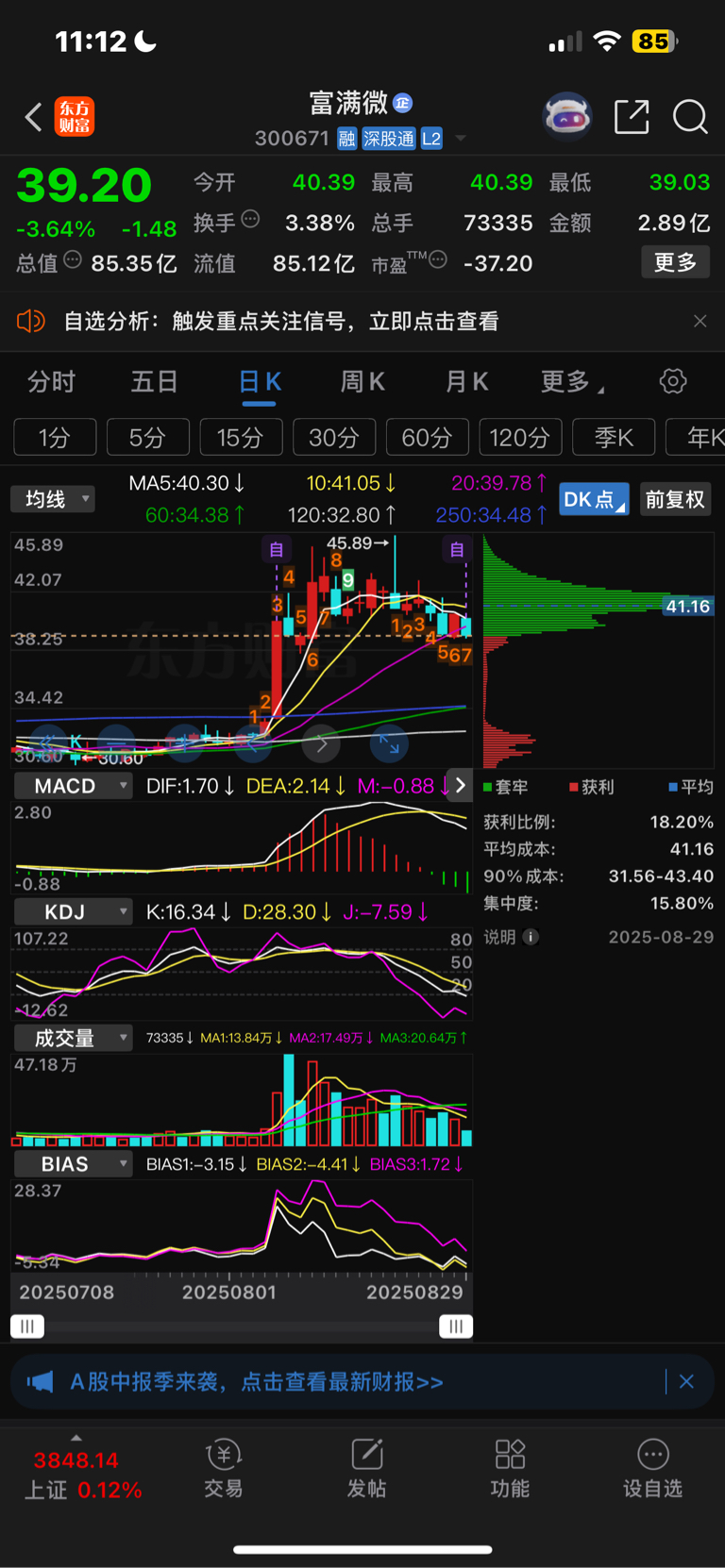The image size is (725, 1568).
Task: Select the 15分 period button
Action: [x=240, y=438]
